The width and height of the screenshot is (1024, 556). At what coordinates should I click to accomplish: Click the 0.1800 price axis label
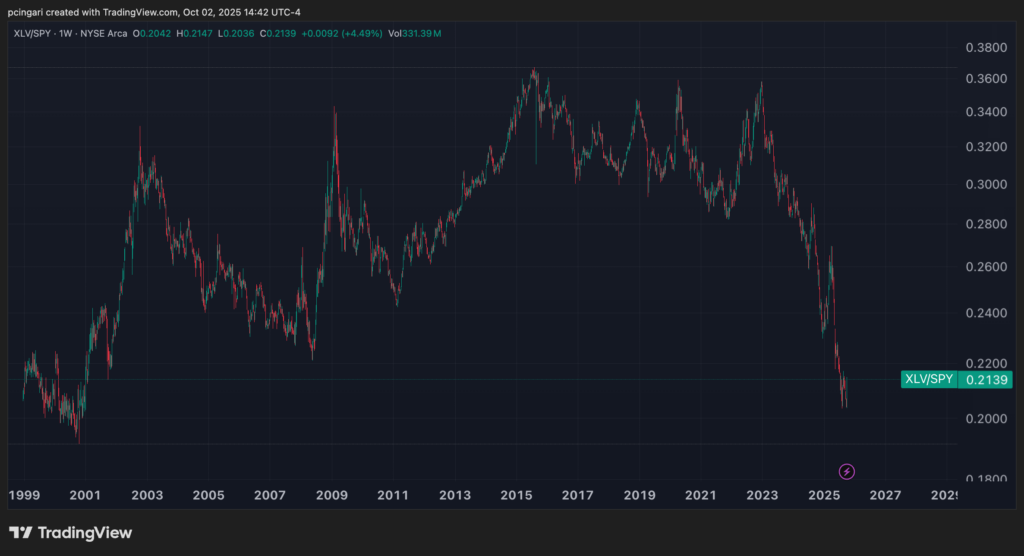(987, 479)
